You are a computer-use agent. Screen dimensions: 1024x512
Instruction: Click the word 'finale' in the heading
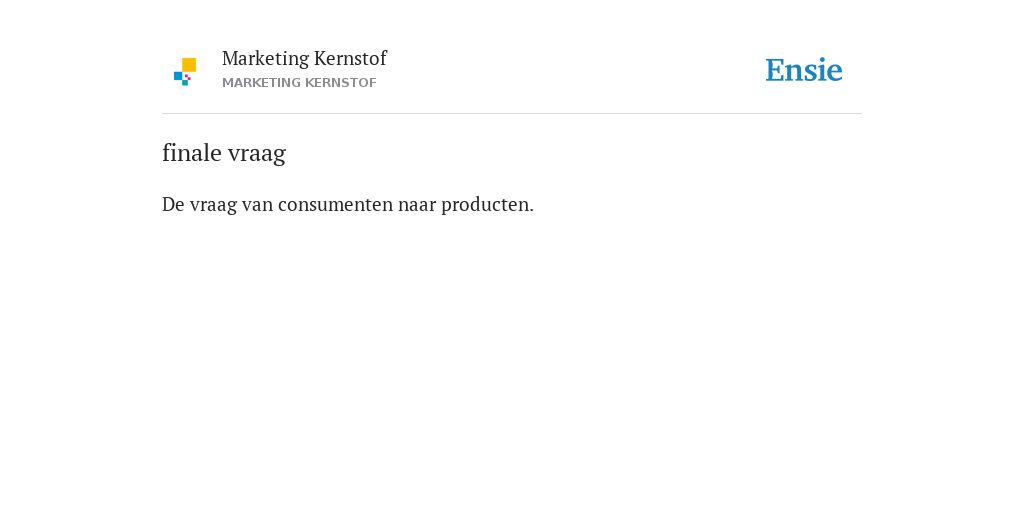[x=192, y=153]
